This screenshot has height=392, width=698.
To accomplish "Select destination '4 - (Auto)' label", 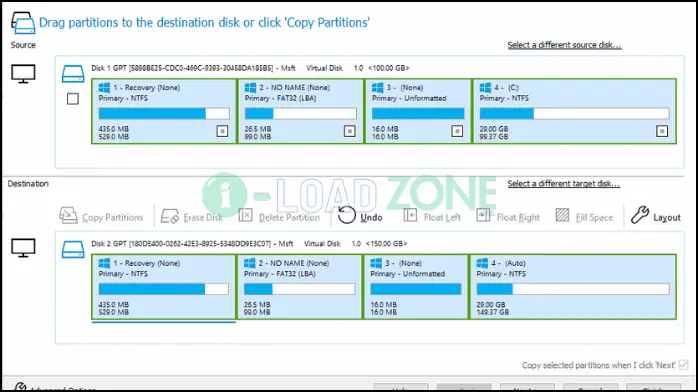I will tap(508, 263).
